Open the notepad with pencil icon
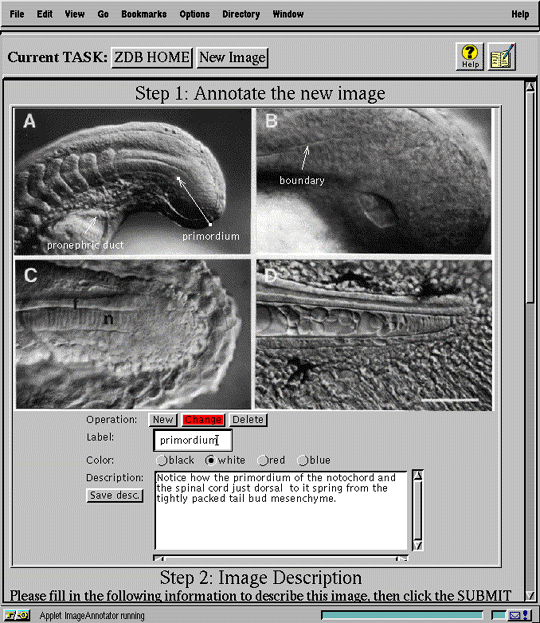The height and width of the screenshot is (623, 540). pyautogui.click(x=502, y=56)
